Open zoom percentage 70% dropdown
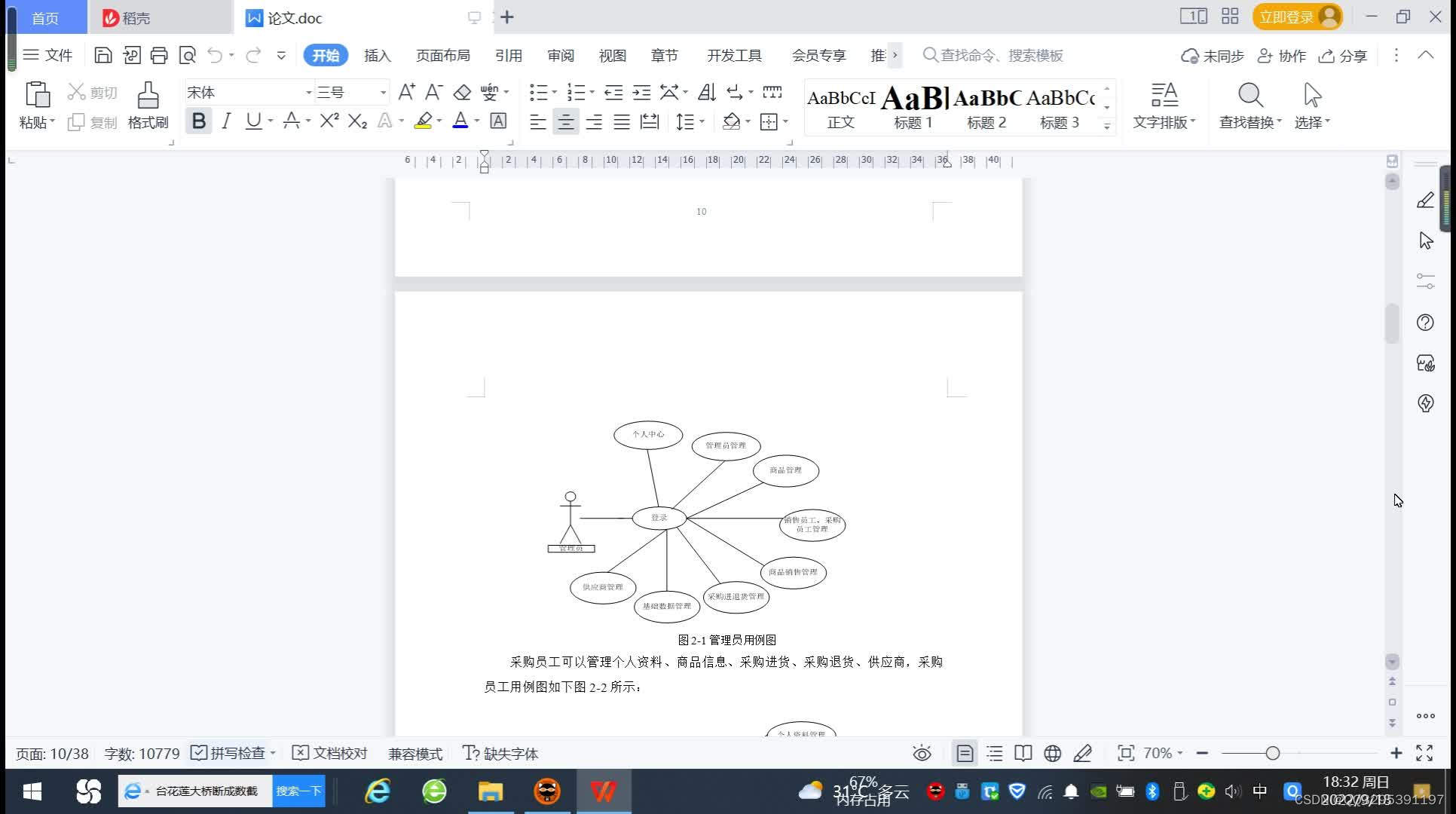 (x=1163, y=753)
